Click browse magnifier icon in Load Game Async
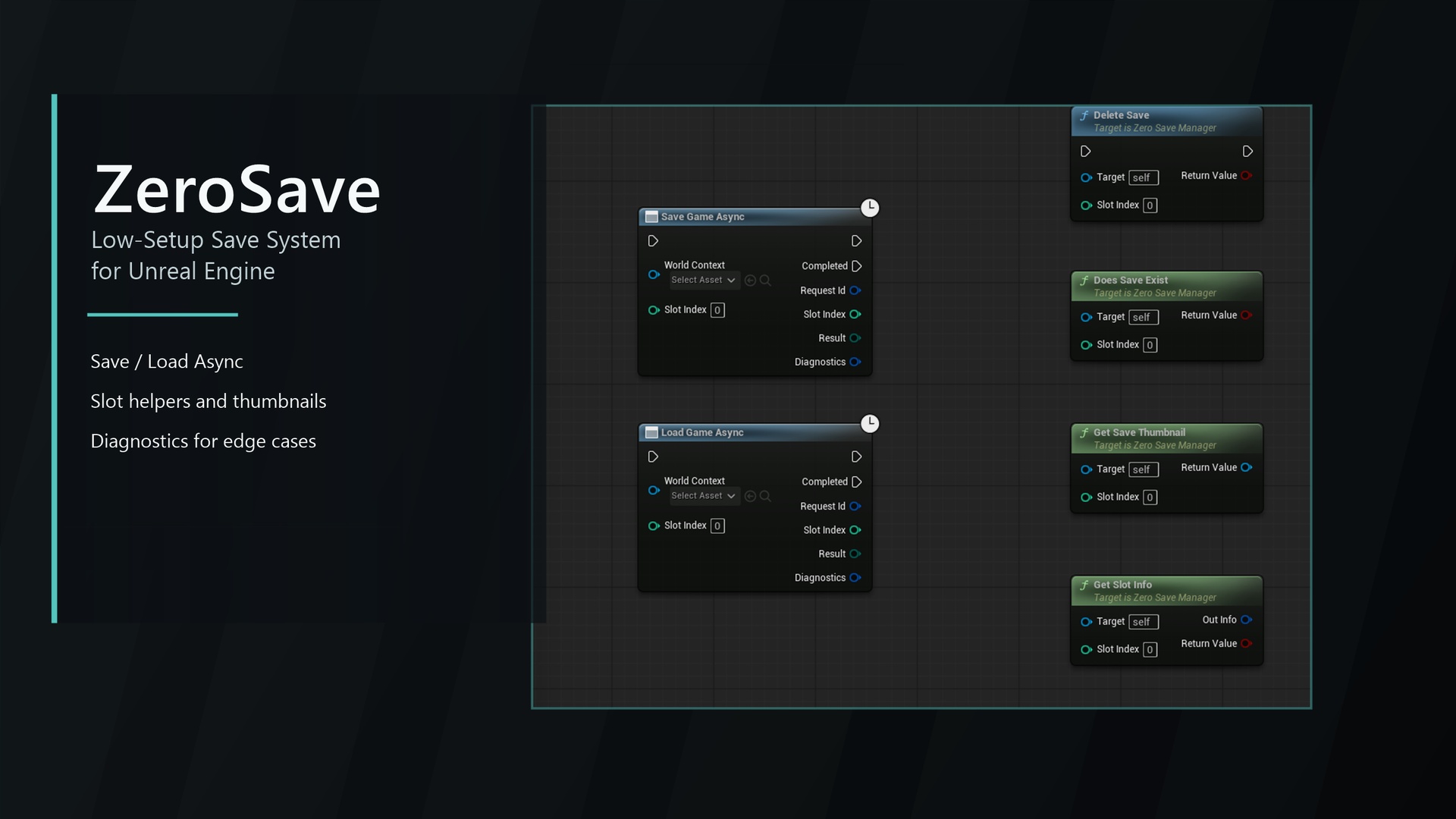The width and height of the screenshot is (1456, 819). click(766, 496)
